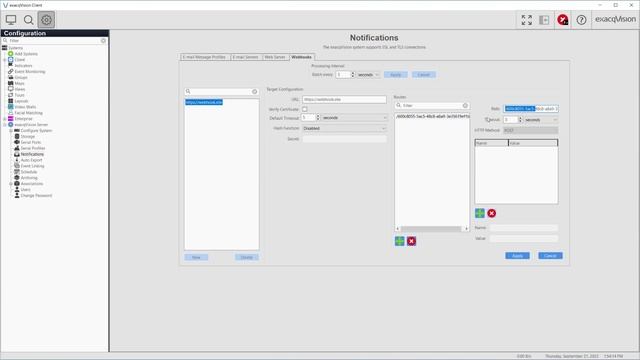
Task: Remove header with round red X
Action: 491,213
